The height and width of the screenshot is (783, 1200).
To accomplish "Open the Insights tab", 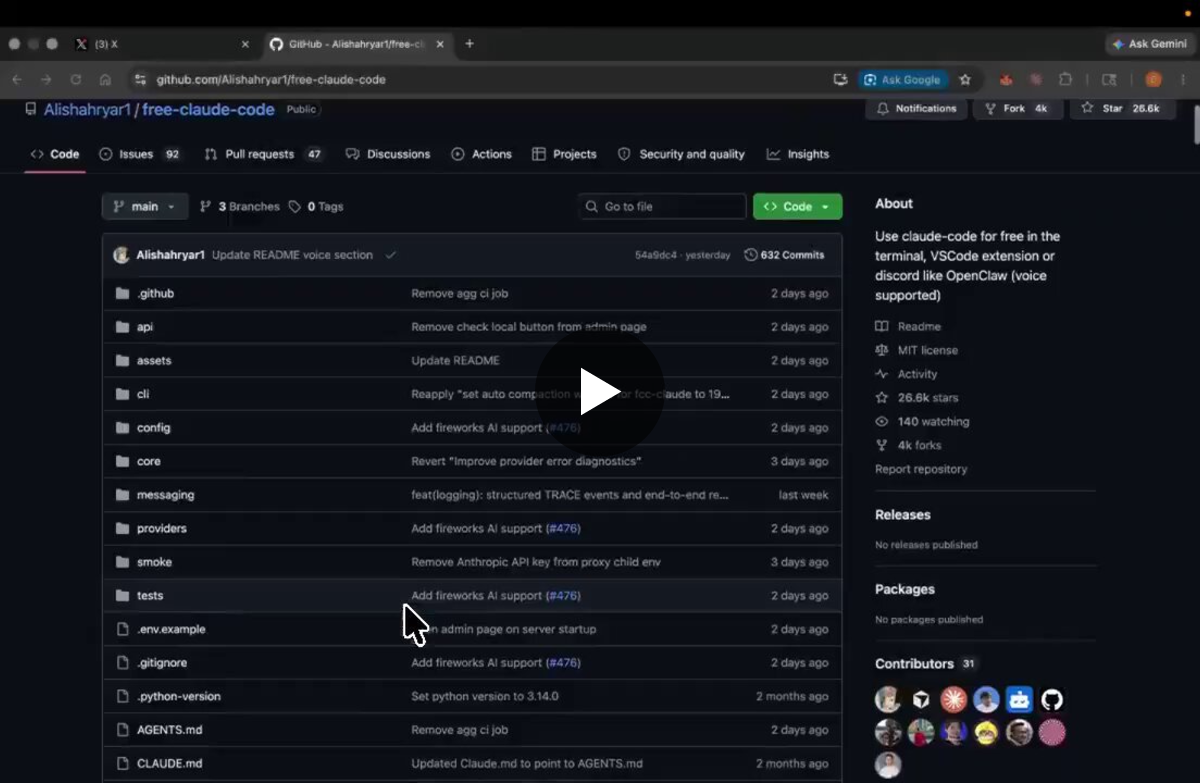I will [798, 154].
